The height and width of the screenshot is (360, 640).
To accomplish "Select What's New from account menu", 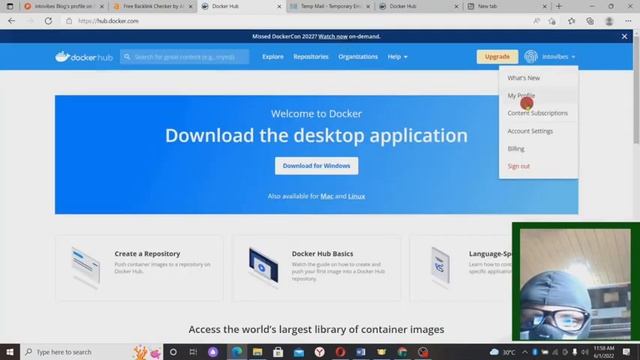I will pyautogui.click(x=523, y=78).
